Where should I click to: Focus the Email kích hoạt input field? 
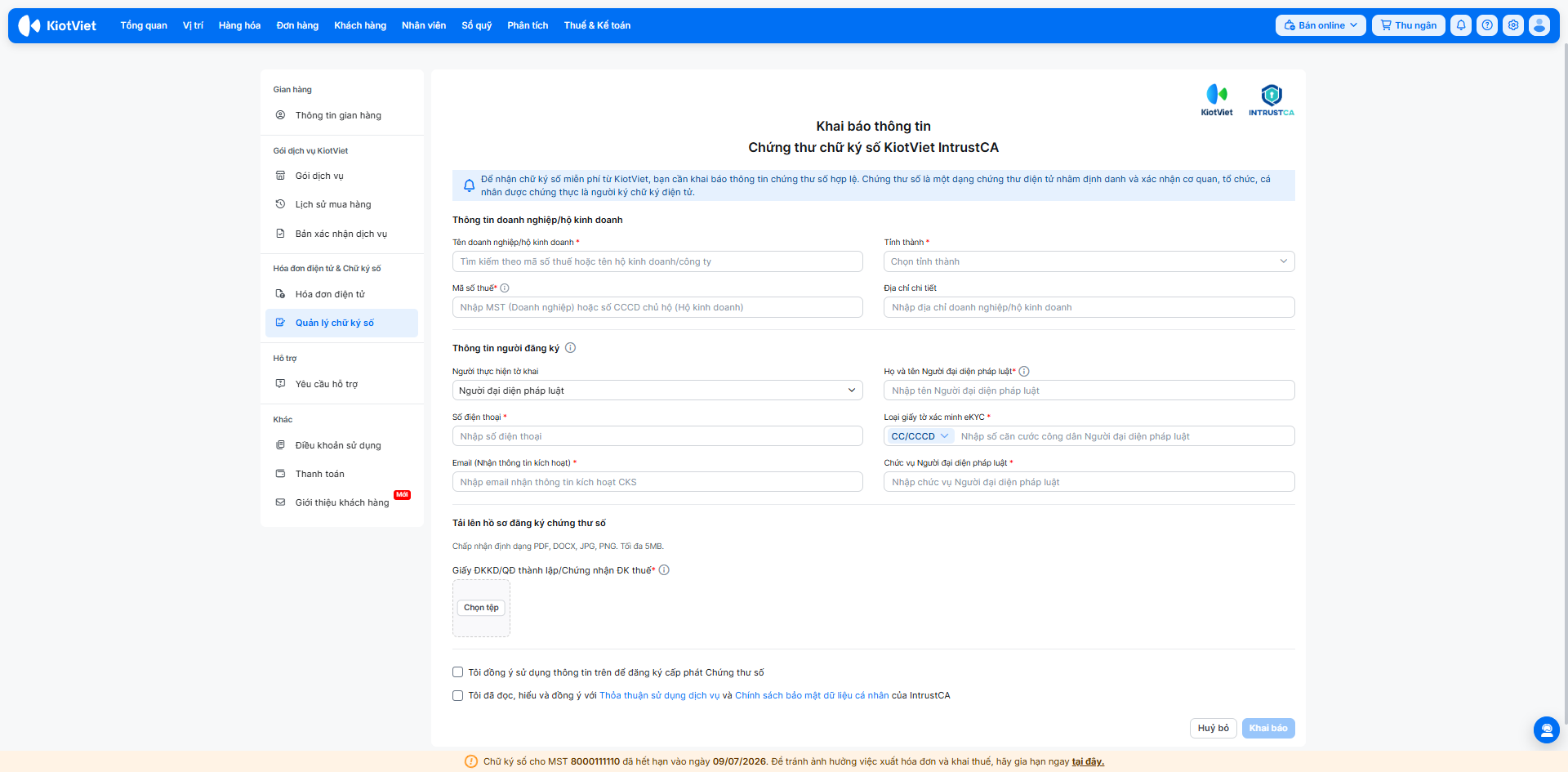pyautogui.click(x=657, y=482)
